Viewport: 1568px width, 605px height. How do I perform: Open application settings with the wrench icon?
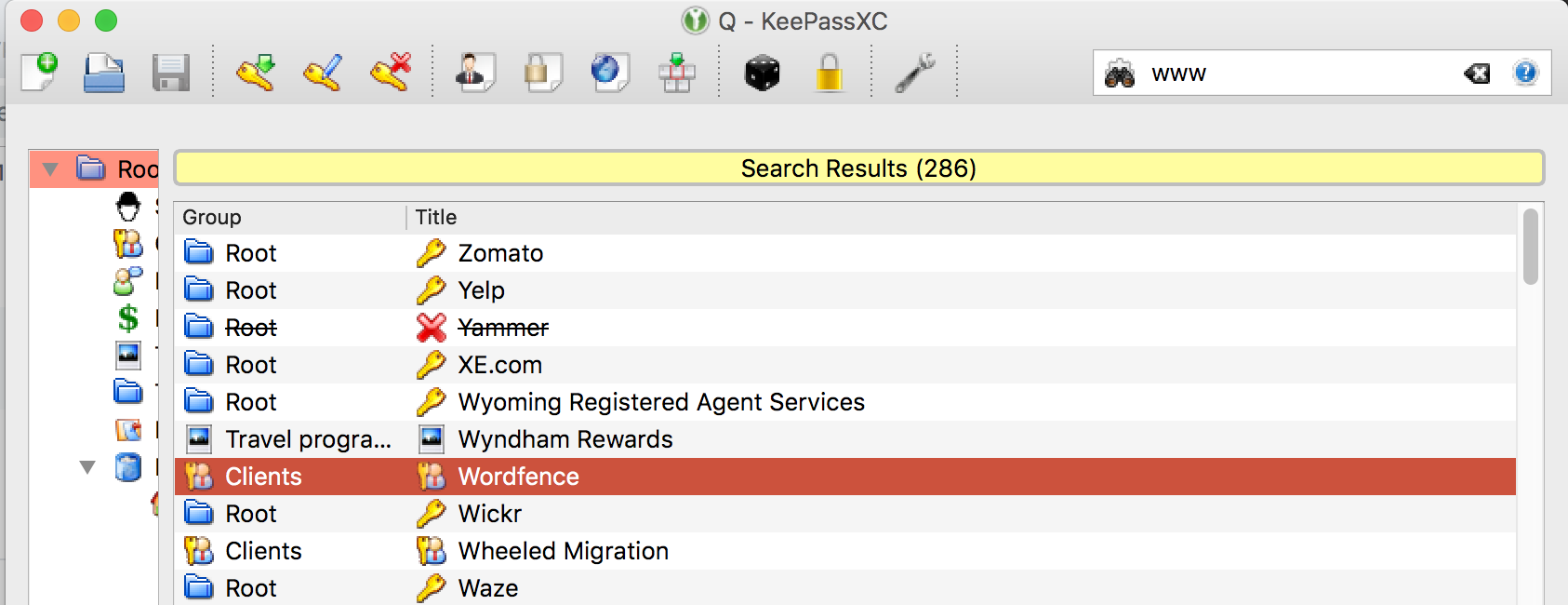(915, 73)
